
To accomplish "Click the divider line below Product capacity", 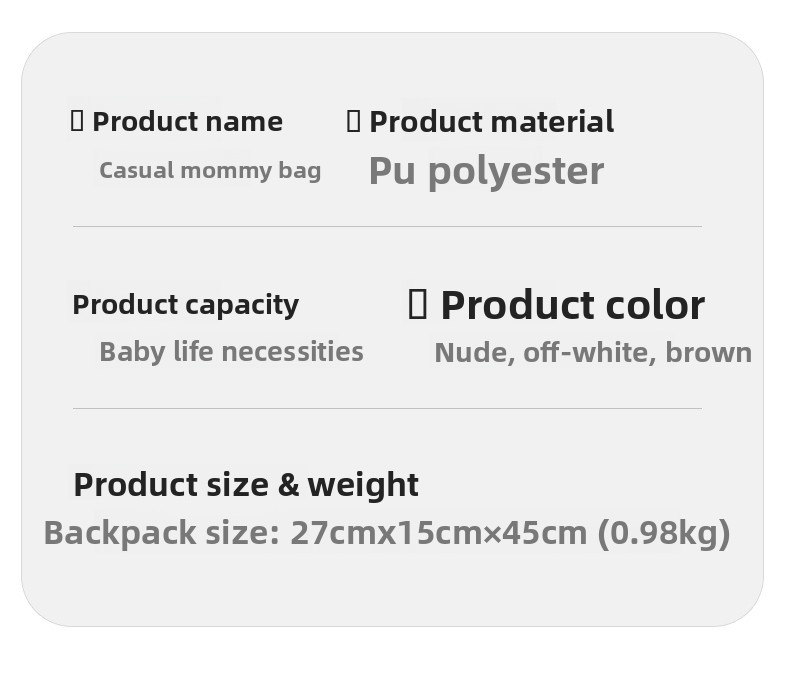I will 387,408.
